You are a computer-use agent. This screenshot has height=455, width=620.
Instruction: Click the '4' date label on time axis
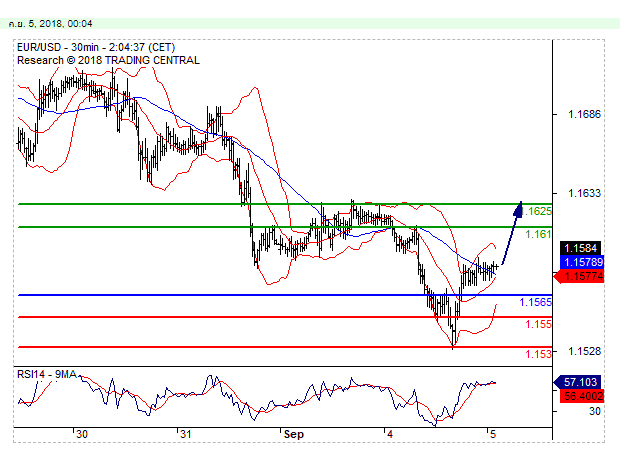click(390, 434)
